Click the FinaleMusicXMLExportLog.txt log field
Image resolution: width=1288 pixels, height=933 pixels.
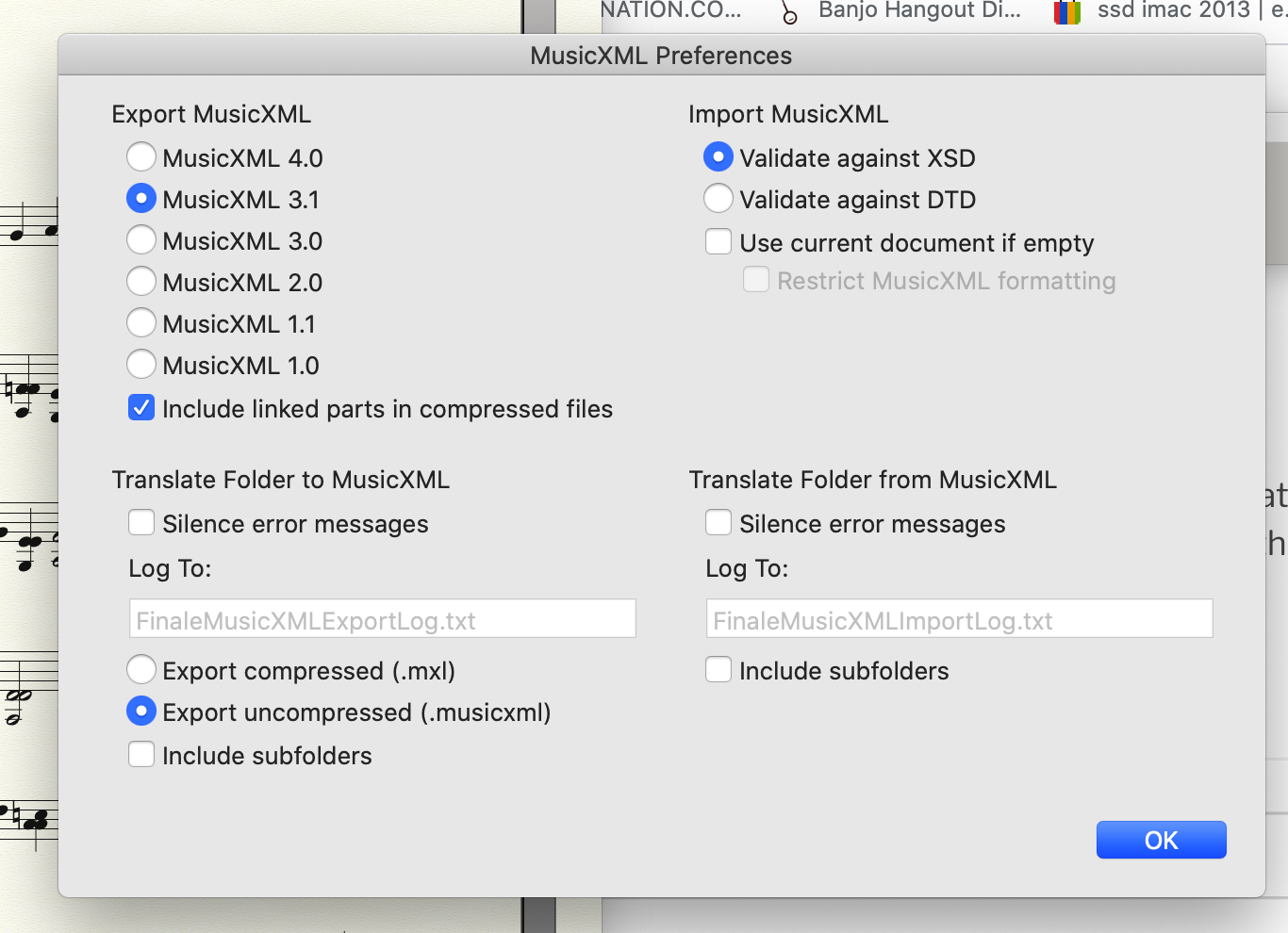(x=382, y=619)
